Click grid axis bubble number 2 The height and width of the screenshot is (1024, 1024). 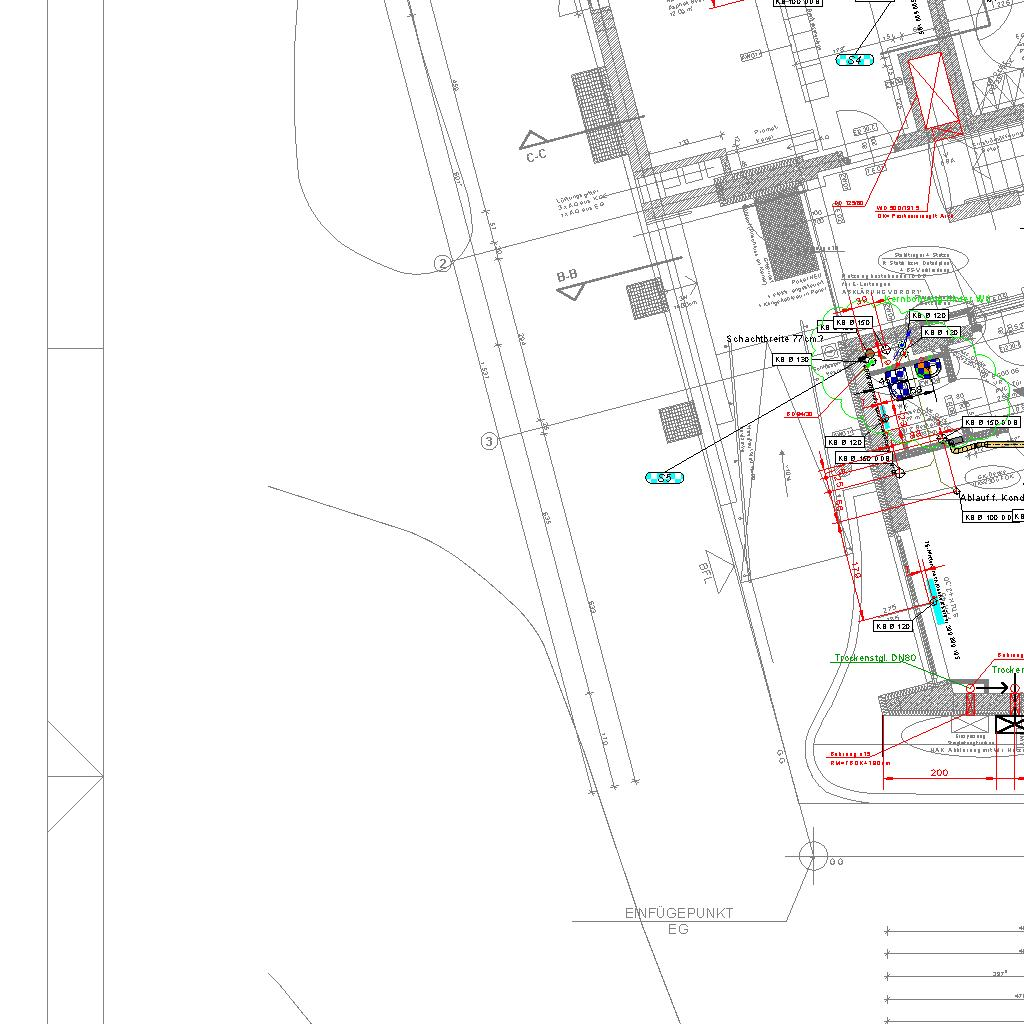pos(443,263)
